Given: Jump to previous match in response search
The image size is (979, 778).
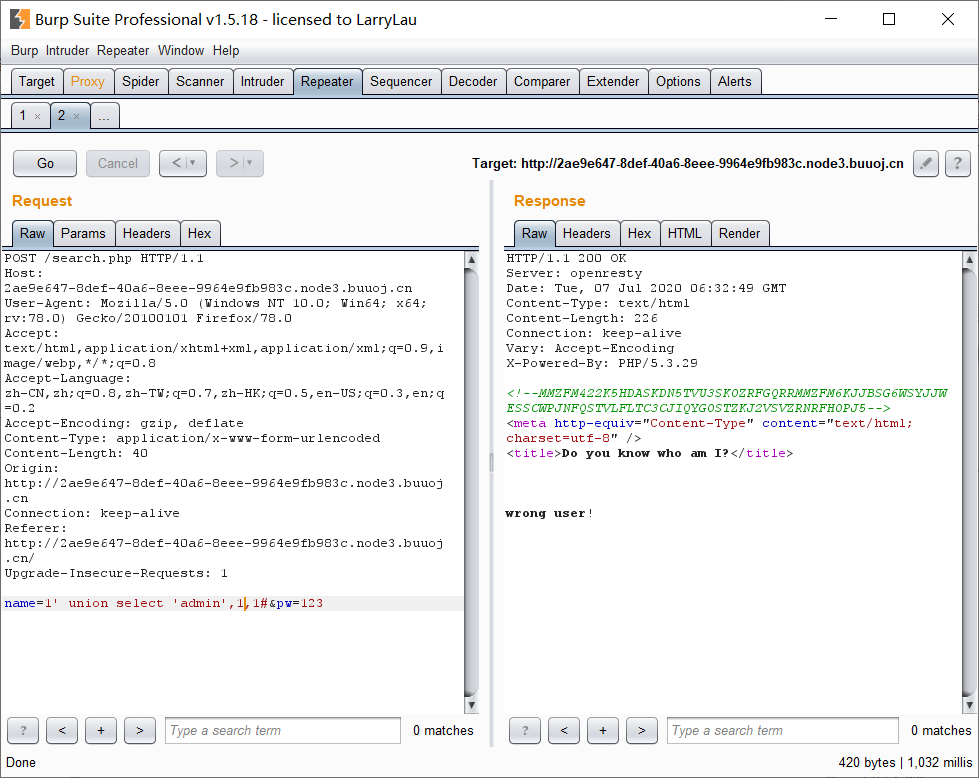Looking at the screenshot, I should pos(564,731).
